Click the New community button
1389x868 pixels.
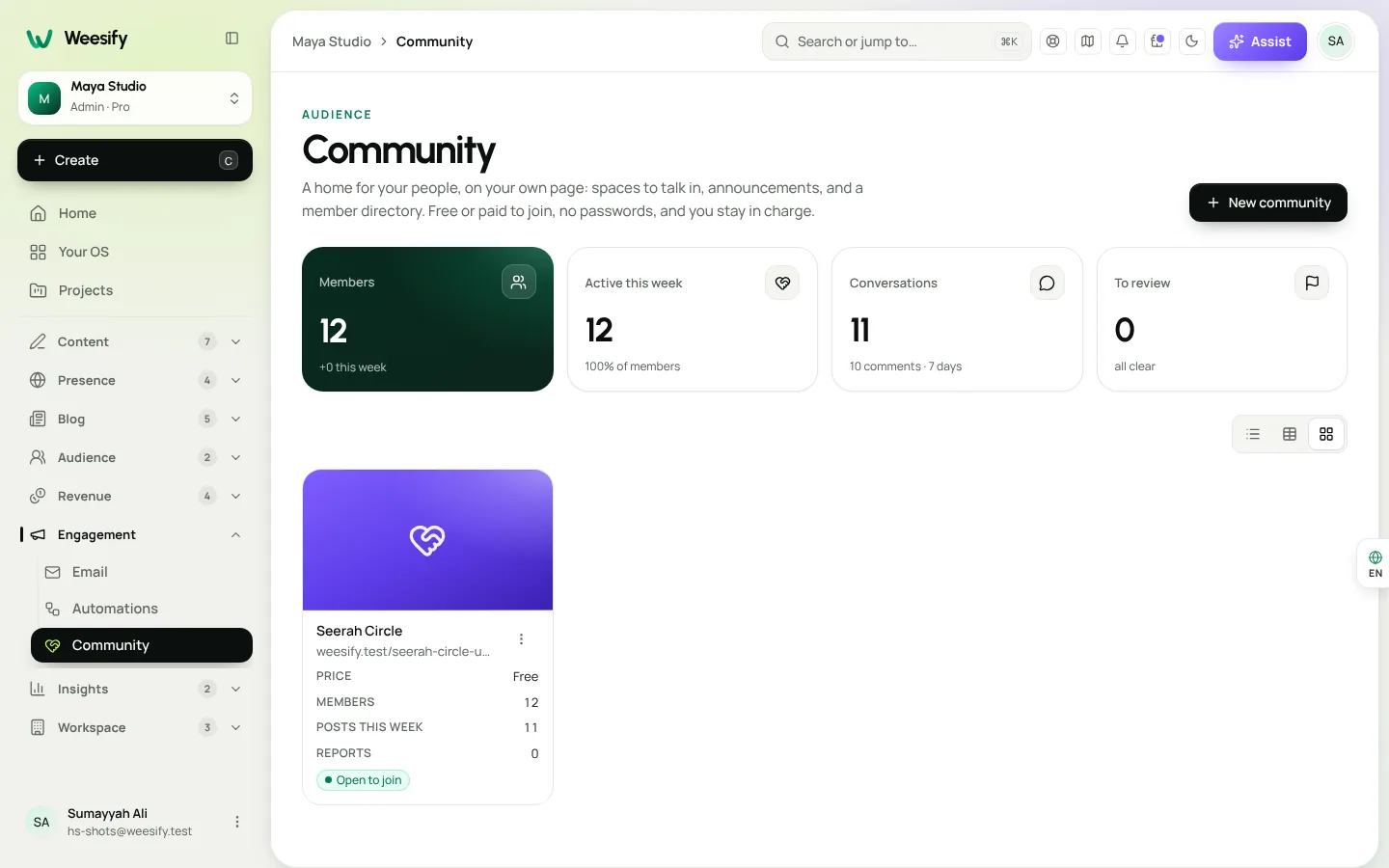(x=1267, y=203)
